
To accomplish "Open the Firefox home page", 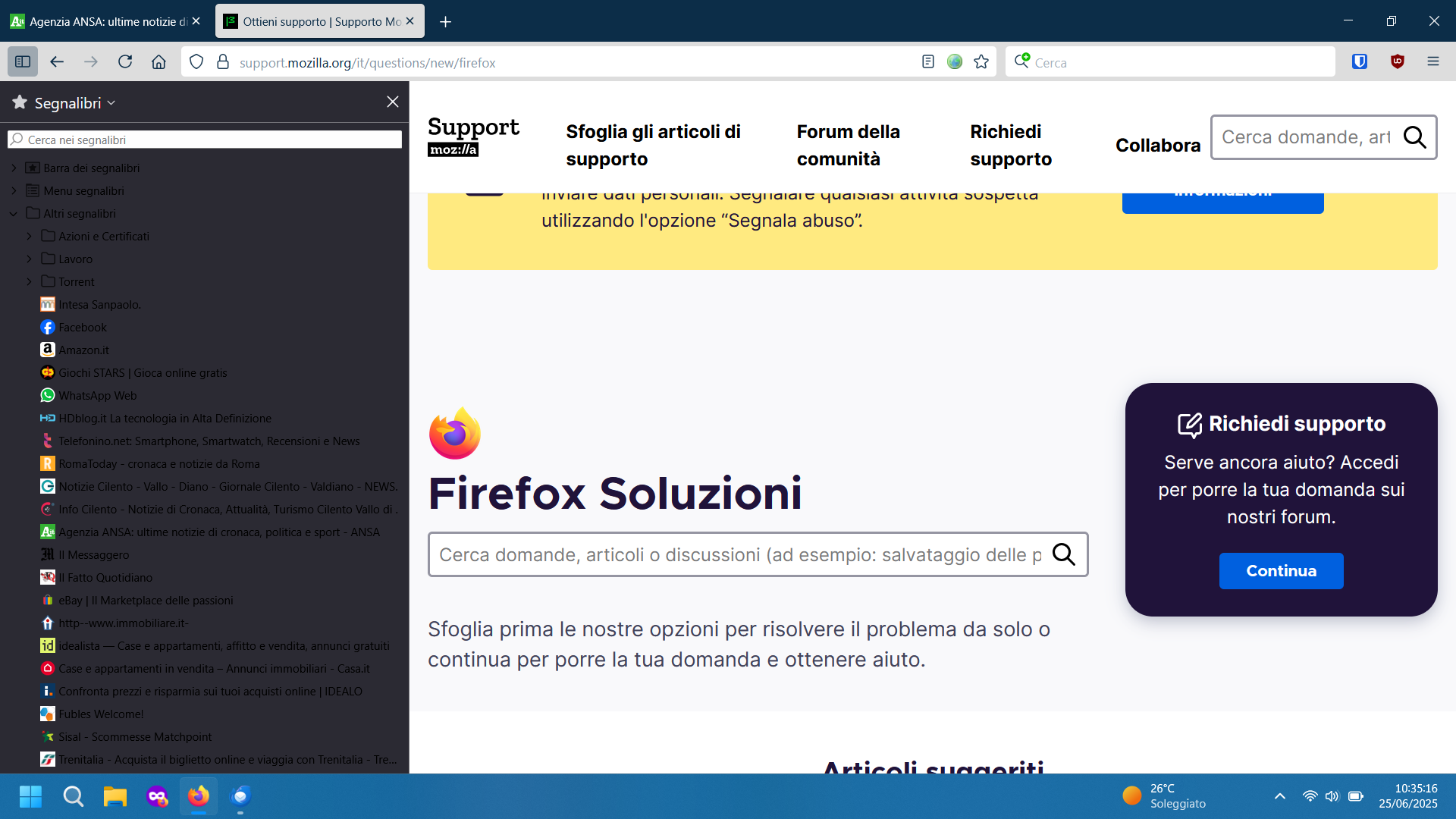I will click(158, 62).
